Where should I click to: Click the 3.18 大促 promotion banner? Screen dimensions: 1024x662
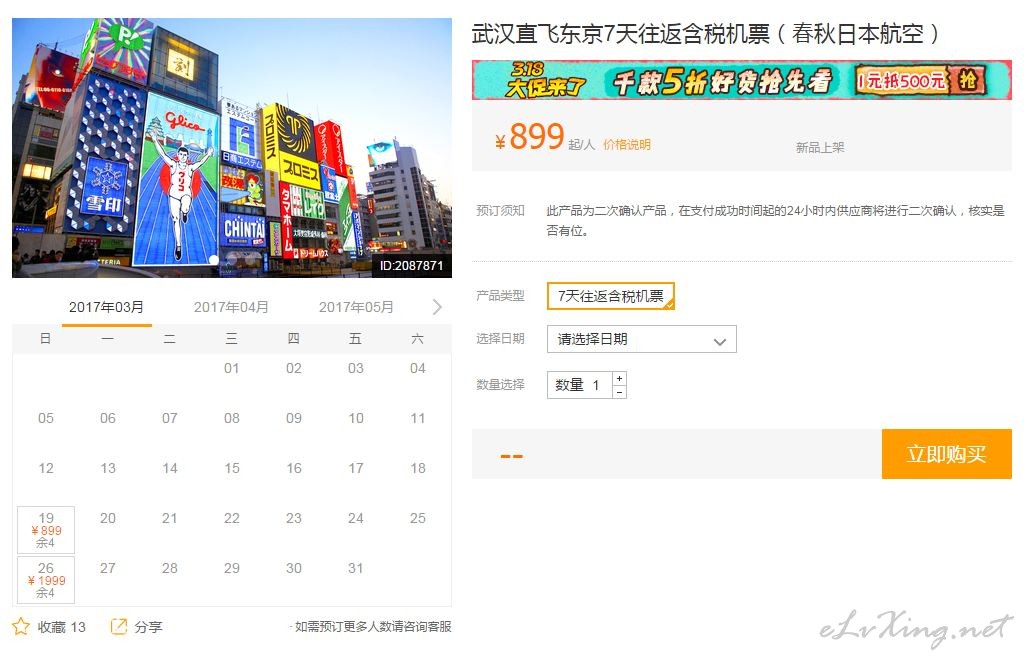coord(742,80)
